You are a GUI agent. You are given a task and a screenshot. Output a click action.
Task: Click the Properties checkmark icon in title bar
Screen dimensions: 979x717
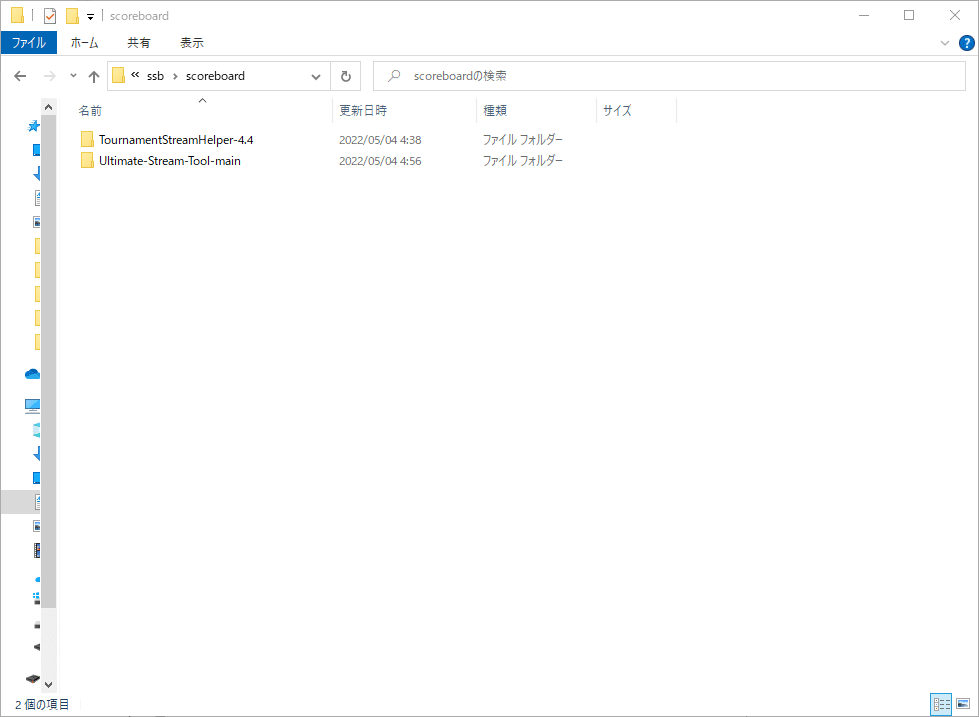point(50,16)
